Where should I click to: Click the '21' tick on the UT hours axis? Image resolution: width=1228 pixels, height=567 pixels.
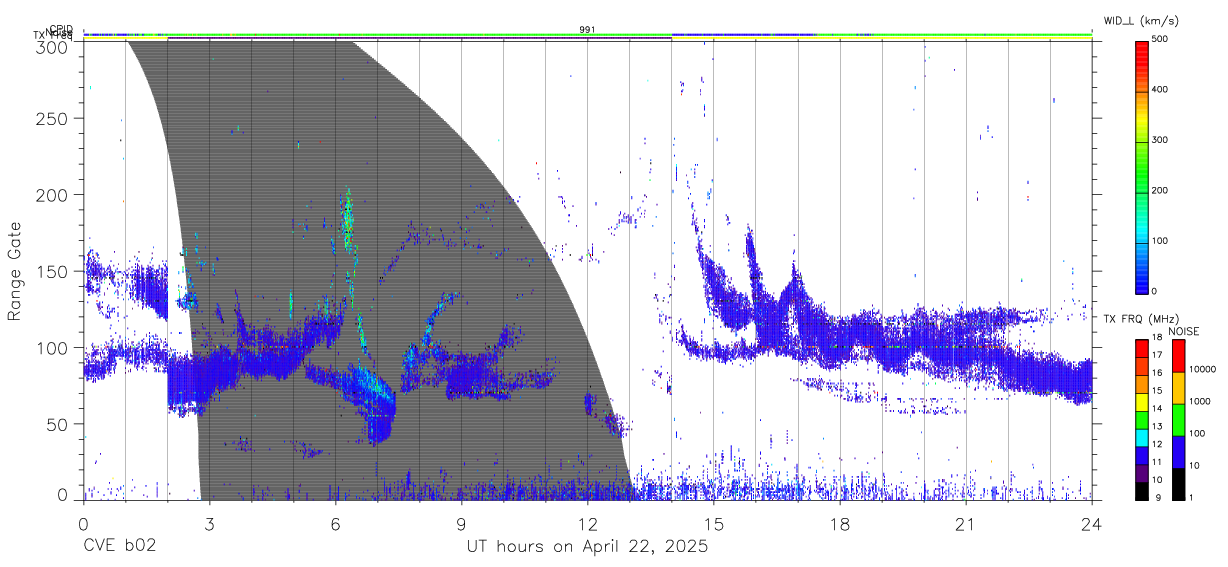(966, 525)
